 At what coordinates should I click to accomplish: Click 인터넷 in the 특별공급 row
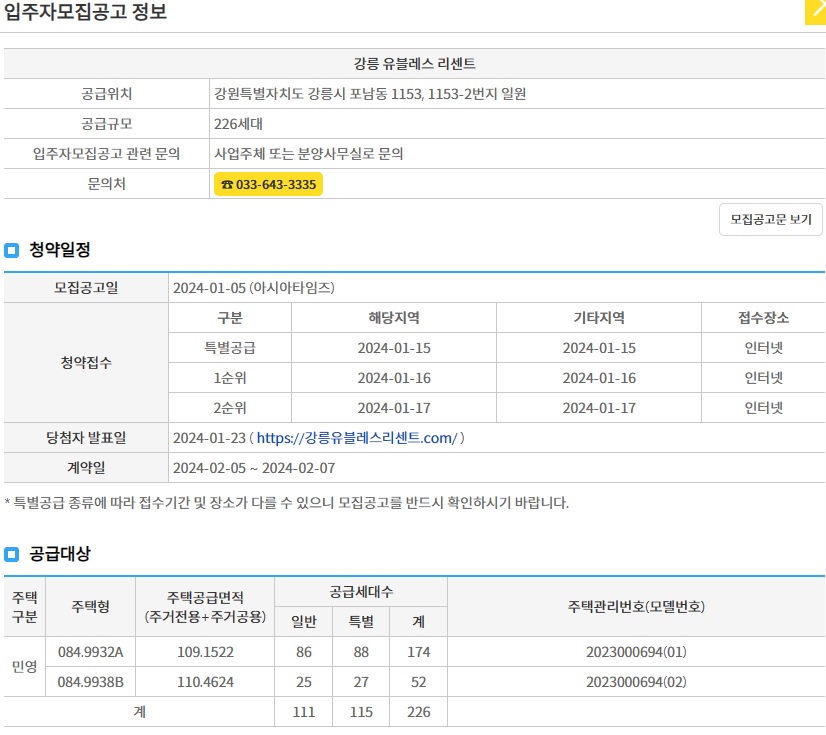(763, 348)
